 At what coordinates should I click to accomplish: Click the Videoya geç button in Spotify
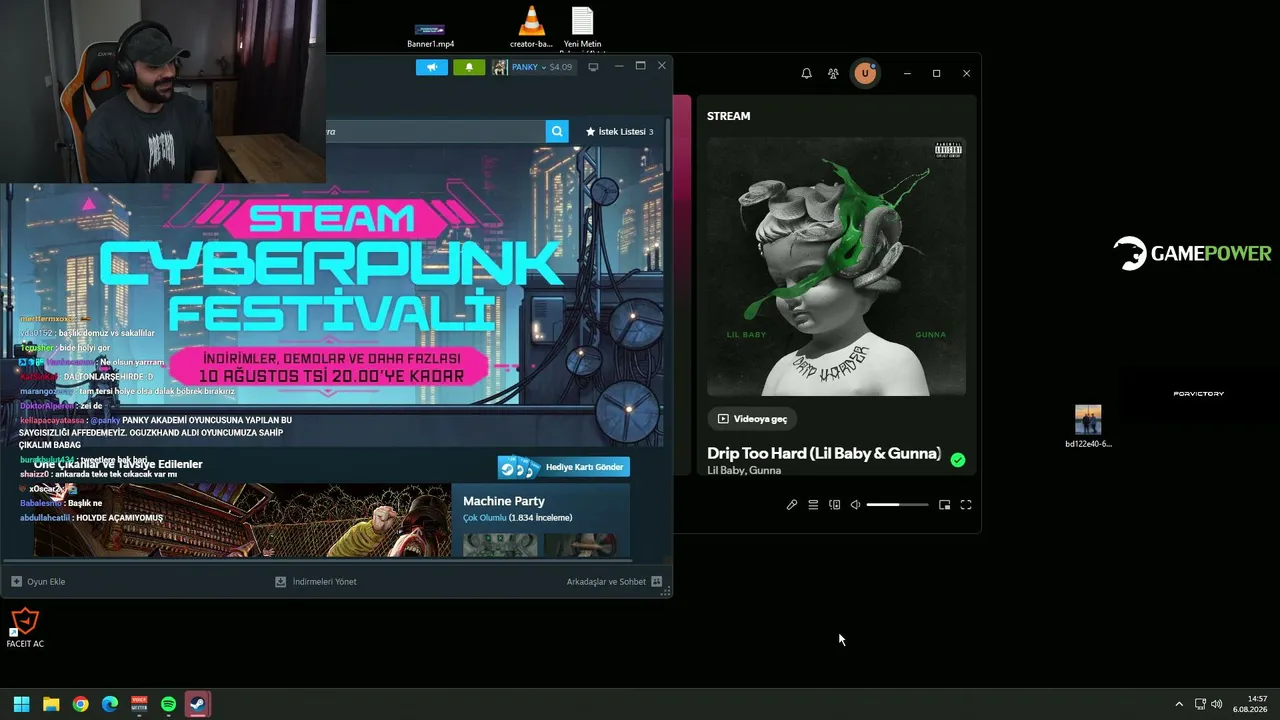point(752,419)
